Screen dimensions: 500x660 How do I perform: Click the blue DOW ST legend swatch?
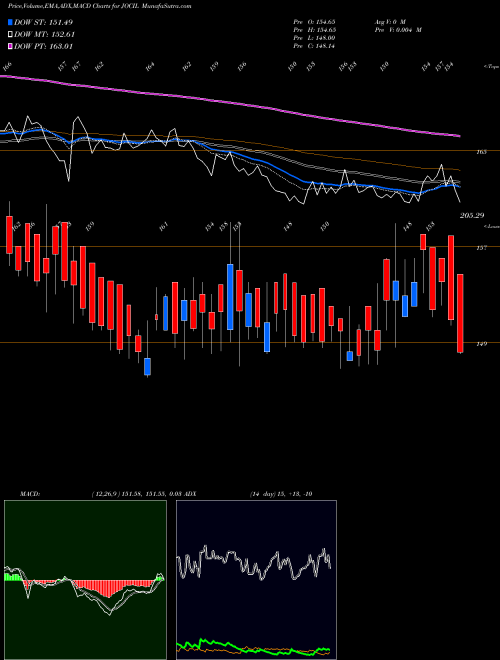click(x=11, y=22)
